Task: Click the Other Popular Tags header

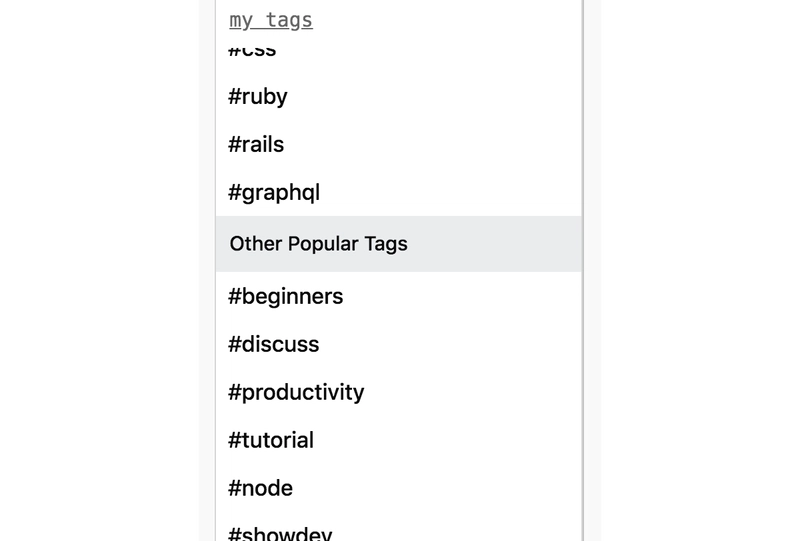Action: [398, 244]
